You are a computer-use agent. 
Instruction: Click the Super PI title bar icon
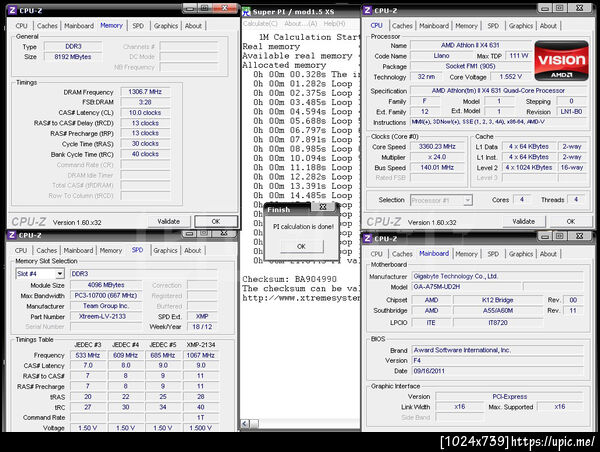coord(246,12)
